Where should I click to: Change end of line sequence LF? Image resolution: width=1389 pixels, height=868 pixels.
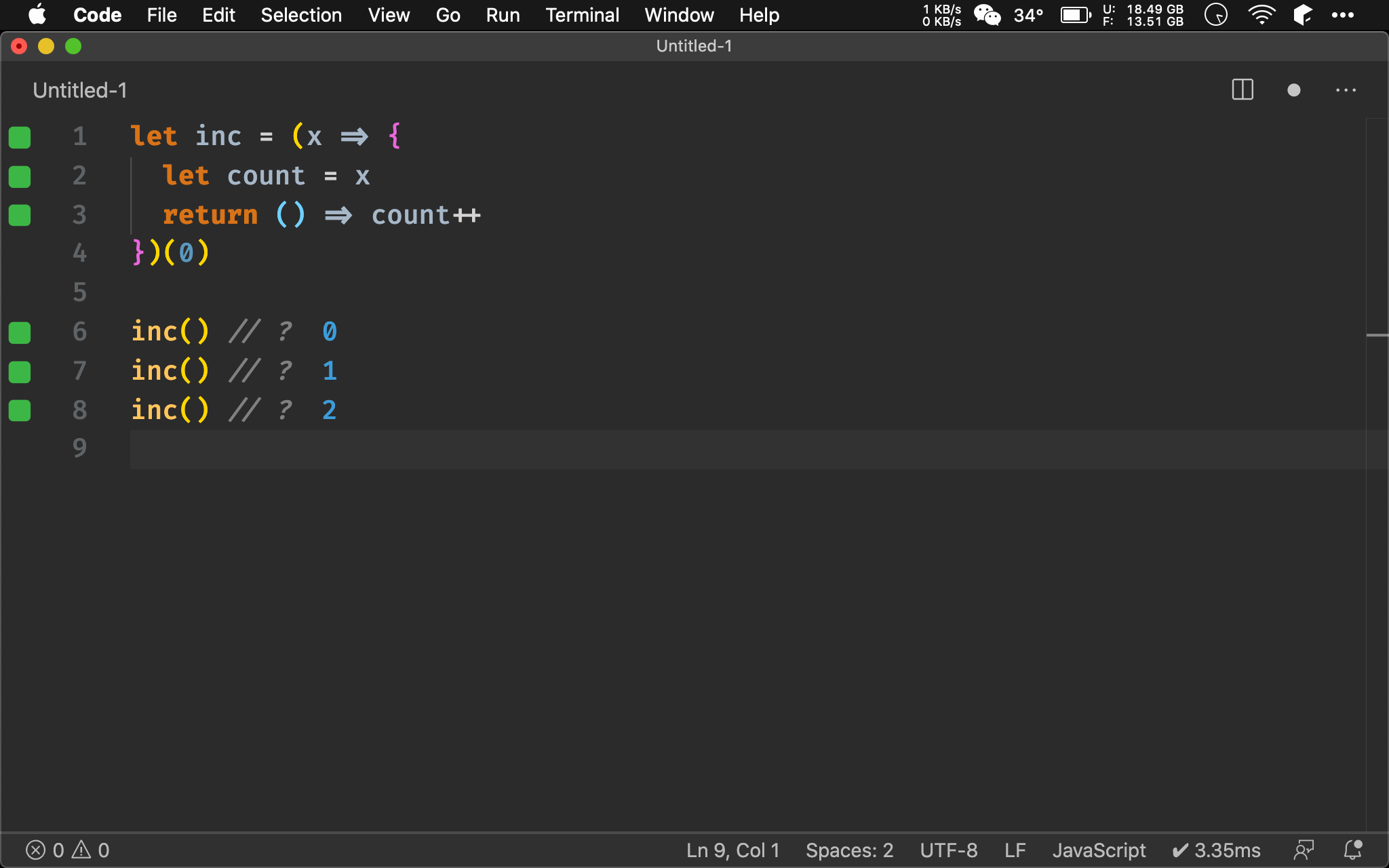coord(1015,850)
